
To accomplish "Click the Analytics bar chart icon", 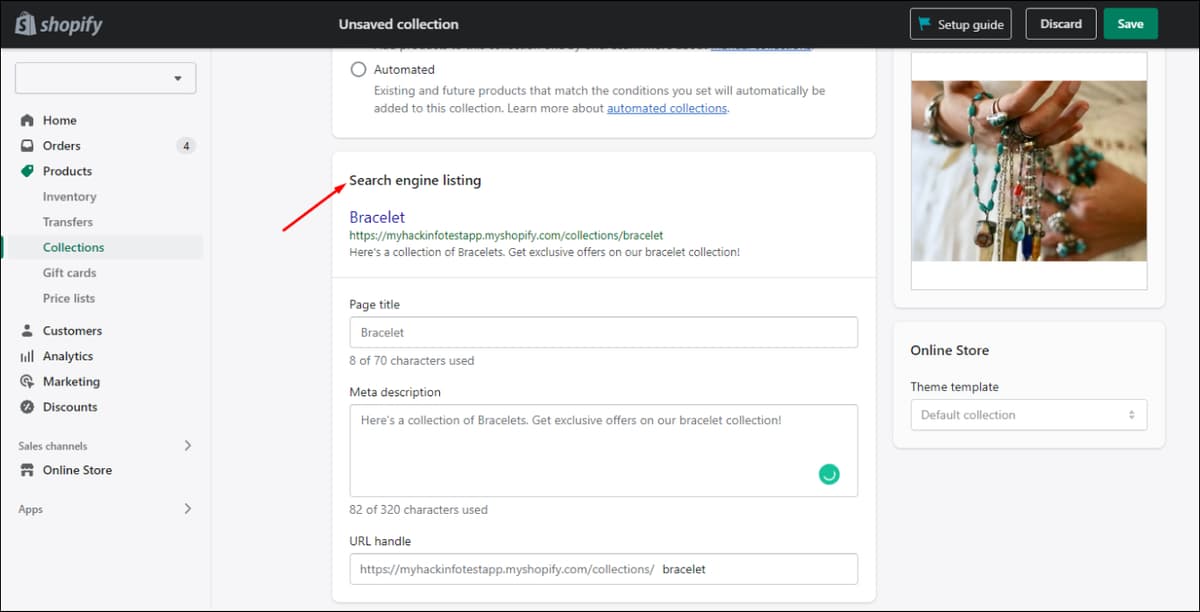I will pyautogui.click(x=27, y=356).
